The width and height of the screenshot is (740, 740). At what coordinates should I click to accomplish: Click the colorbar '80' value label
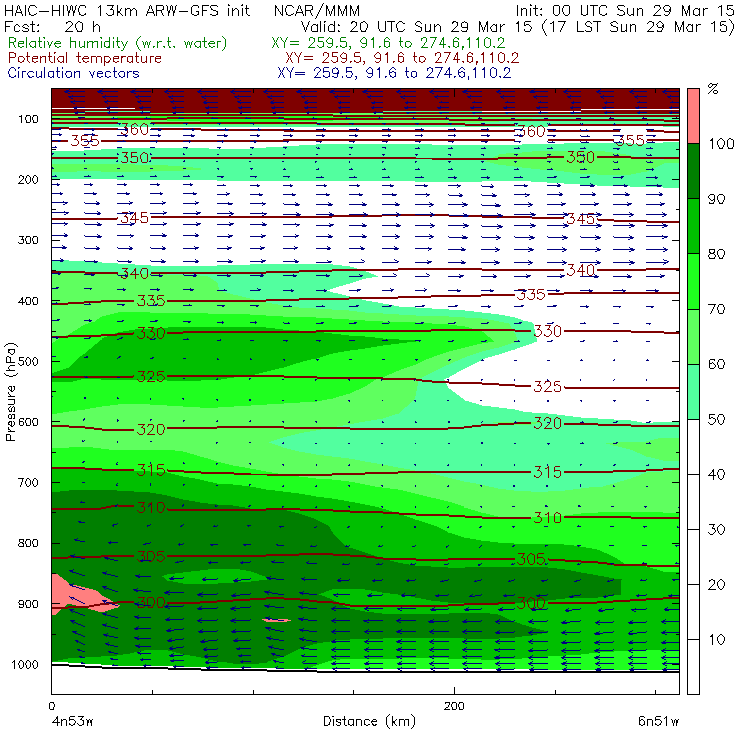(716, 254)
